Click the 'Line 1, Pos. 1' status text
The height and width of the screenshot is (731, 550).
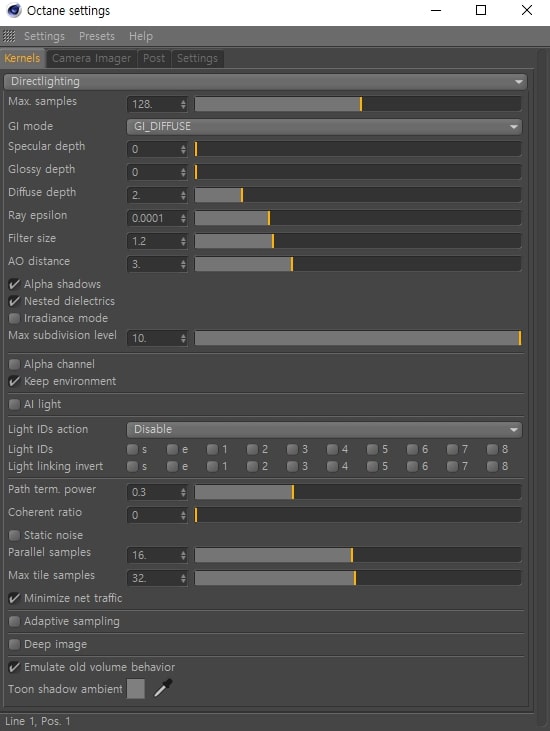38,721
